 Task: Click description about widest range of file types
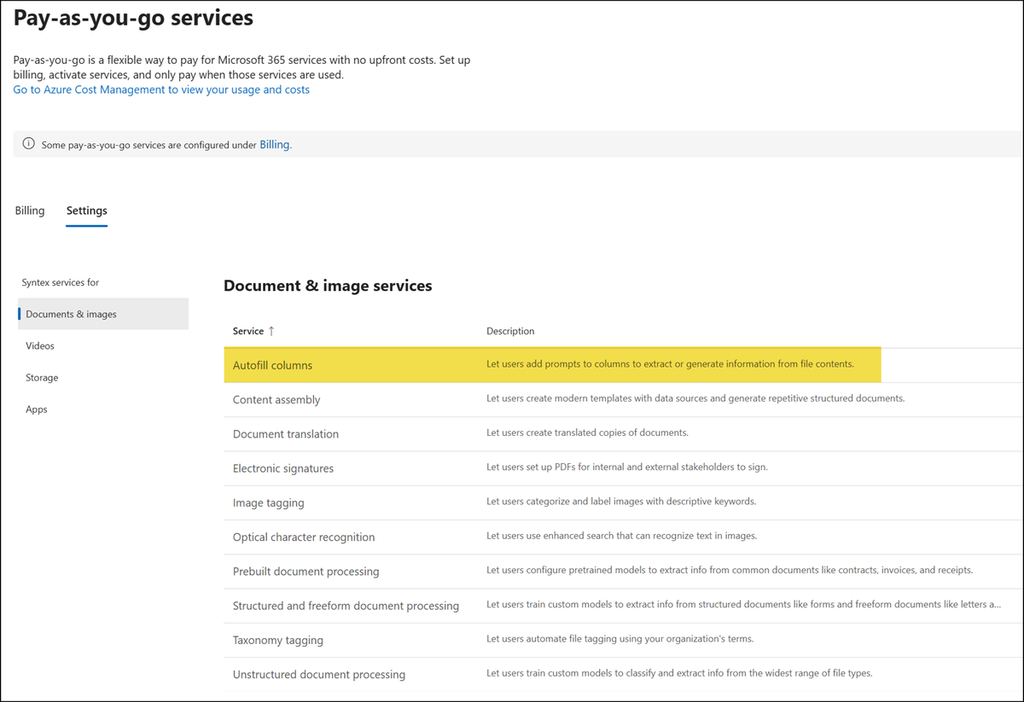click(679, 673)
